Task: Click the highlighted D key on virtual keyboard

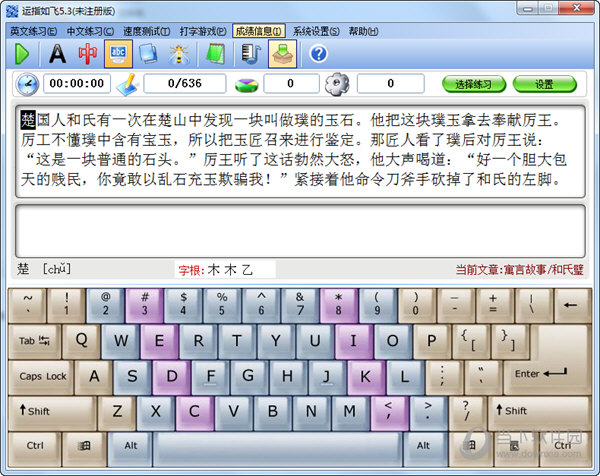Action: click(172, 377)
